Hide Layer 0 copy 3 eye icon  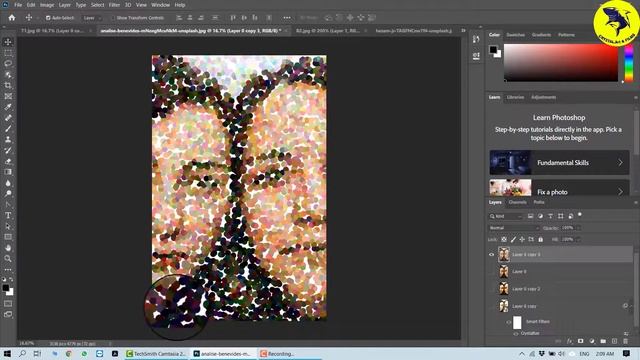491,255
